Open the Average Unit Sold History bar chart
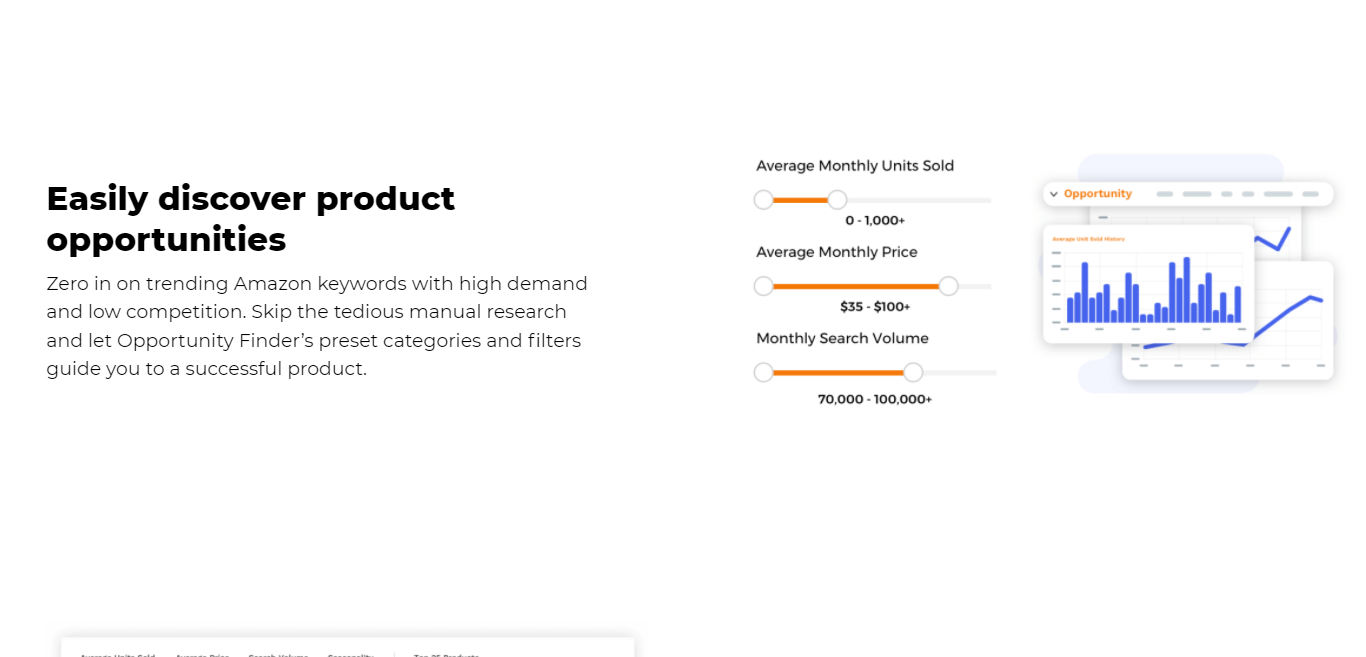The width and height of the screenshot is (1366, 657). click(1149, 284)
